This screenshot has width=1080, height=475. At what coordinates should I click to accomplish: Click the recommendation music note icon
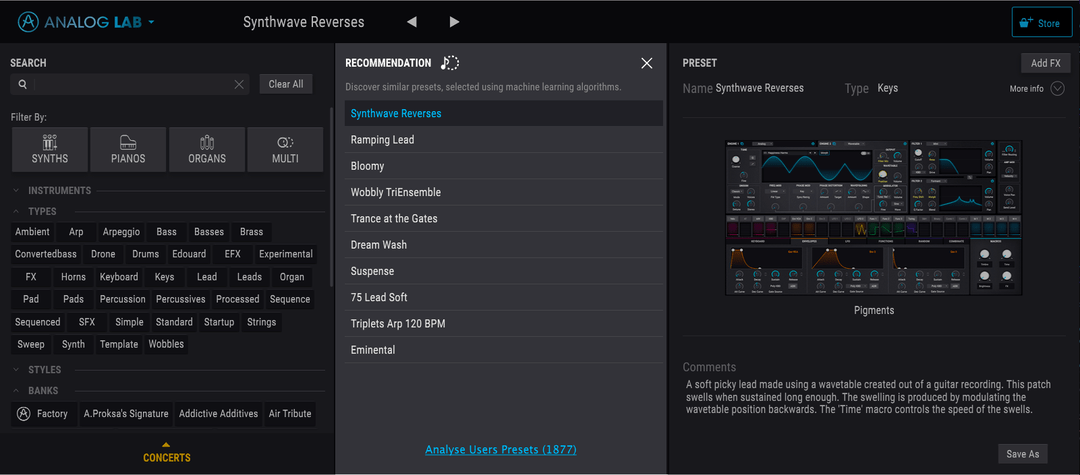pyautogui.click(x=450, y=63)
